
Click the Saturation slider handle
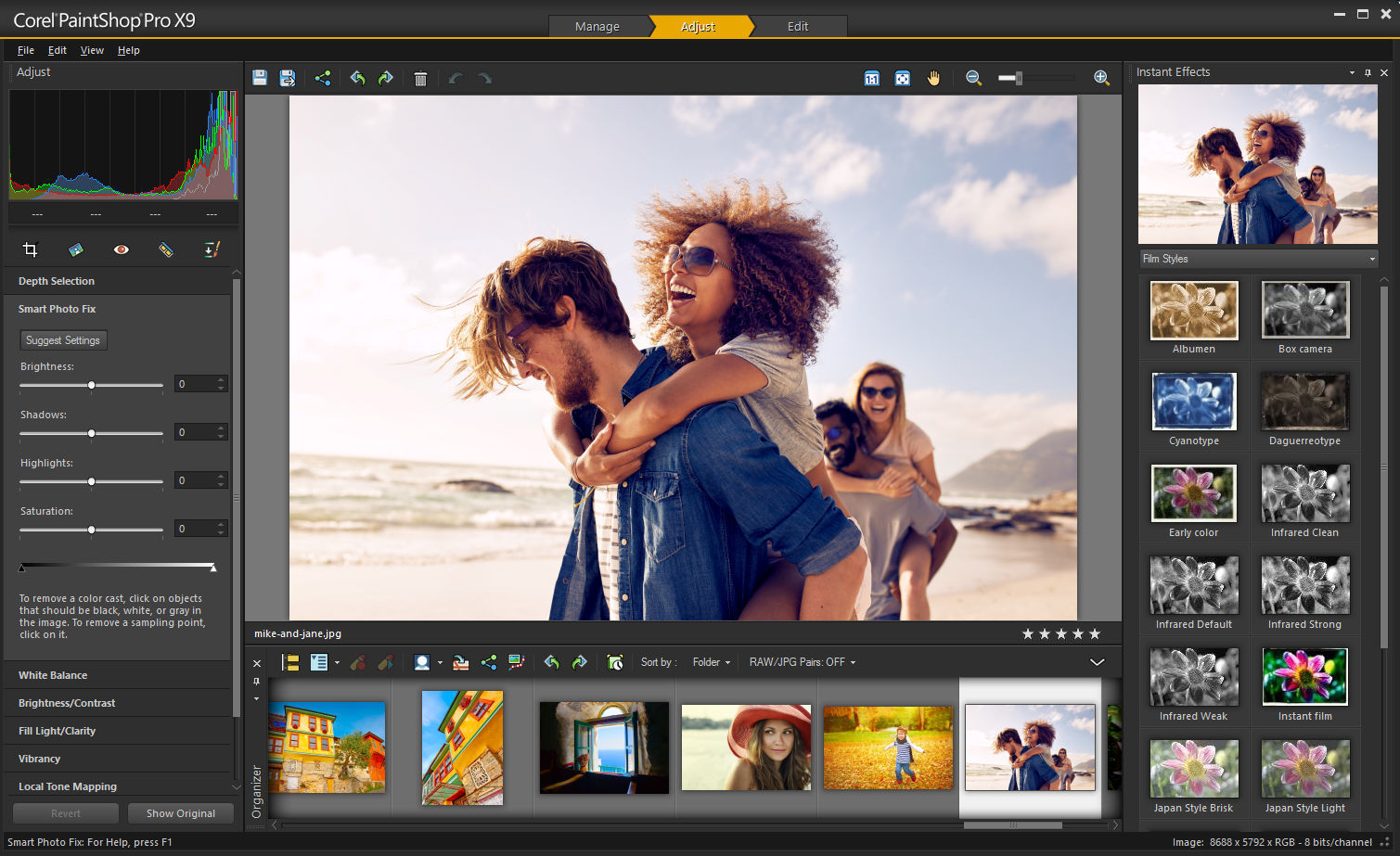coord(91,530)
